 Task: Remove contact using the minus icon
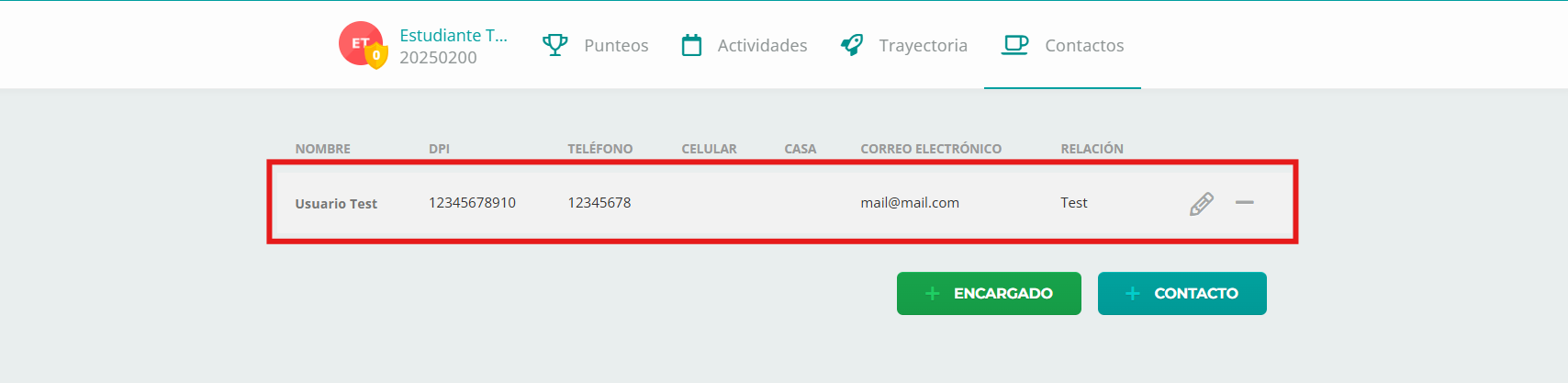pos(1244,202)
